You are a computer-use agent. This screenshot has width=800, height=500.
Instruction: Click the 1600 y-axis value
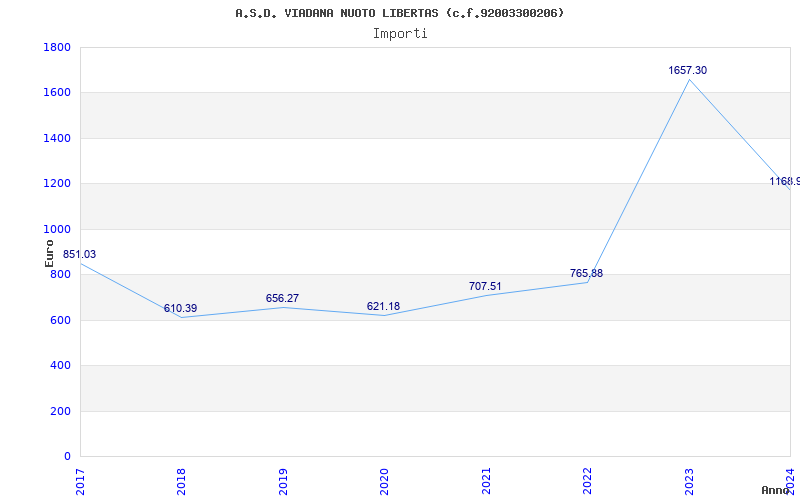[x=57, y=93]
